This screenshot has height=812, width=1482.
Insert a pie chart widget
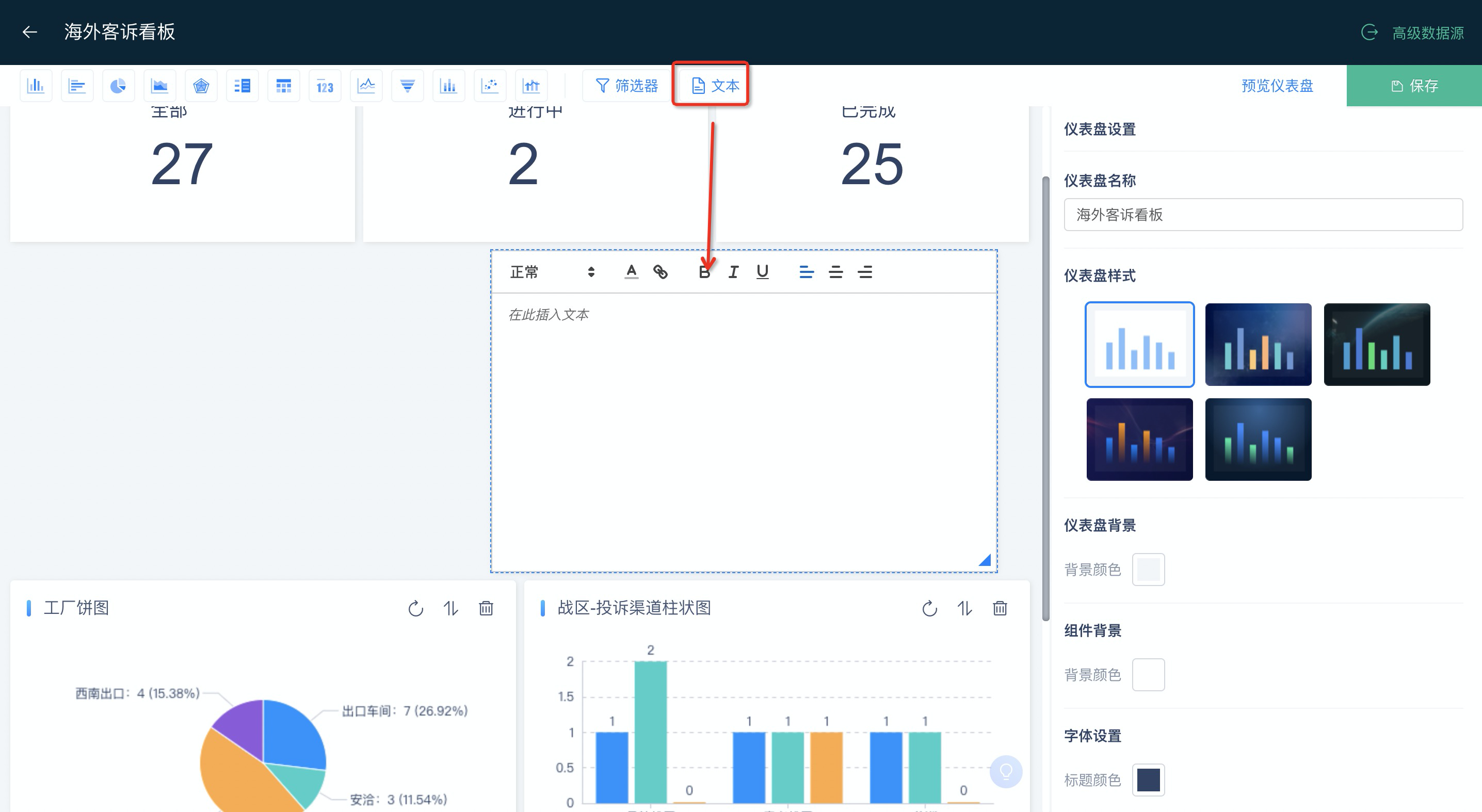119,86
